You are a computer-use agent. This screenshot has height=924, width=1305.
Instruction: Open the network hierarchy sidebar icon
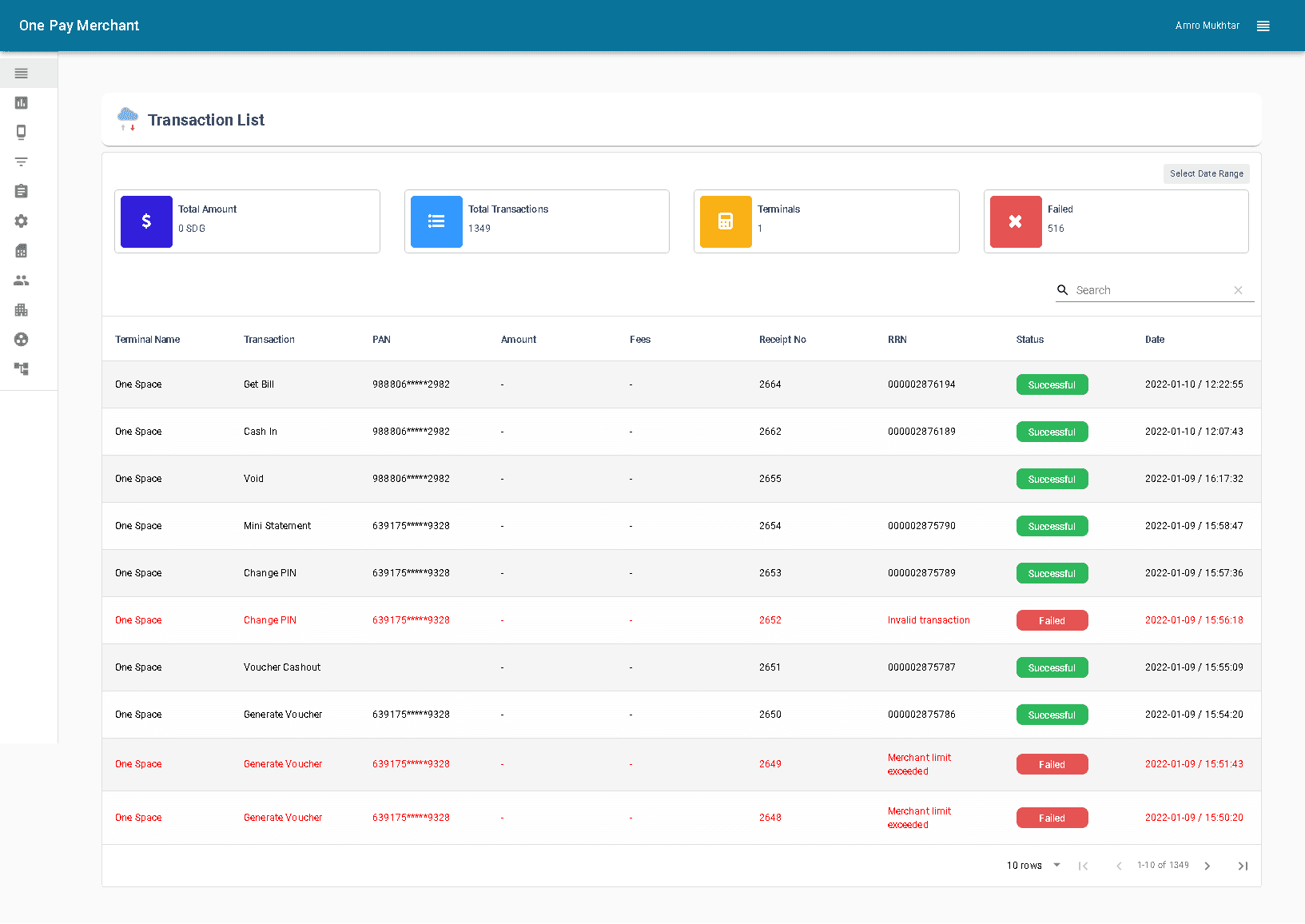(21, 368)
